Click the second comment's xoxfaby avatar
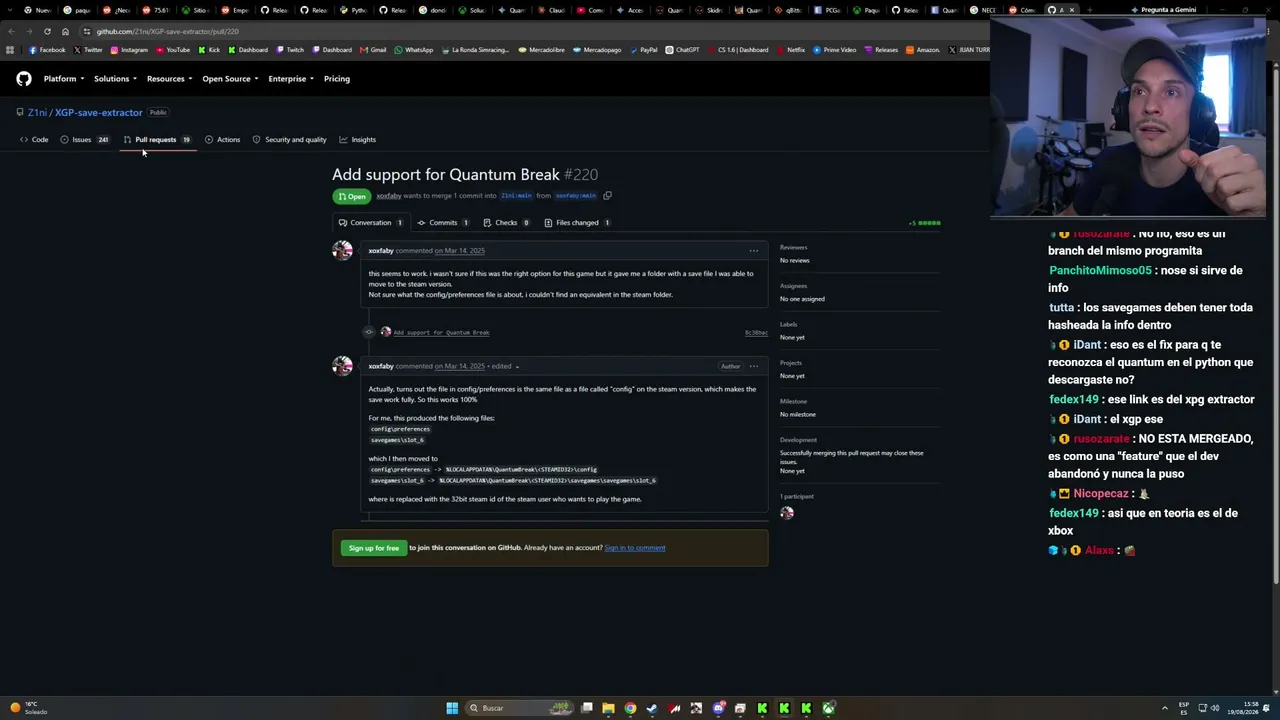Image resolution: width=1280 pixels, height=720 pixels. point(343,366)
